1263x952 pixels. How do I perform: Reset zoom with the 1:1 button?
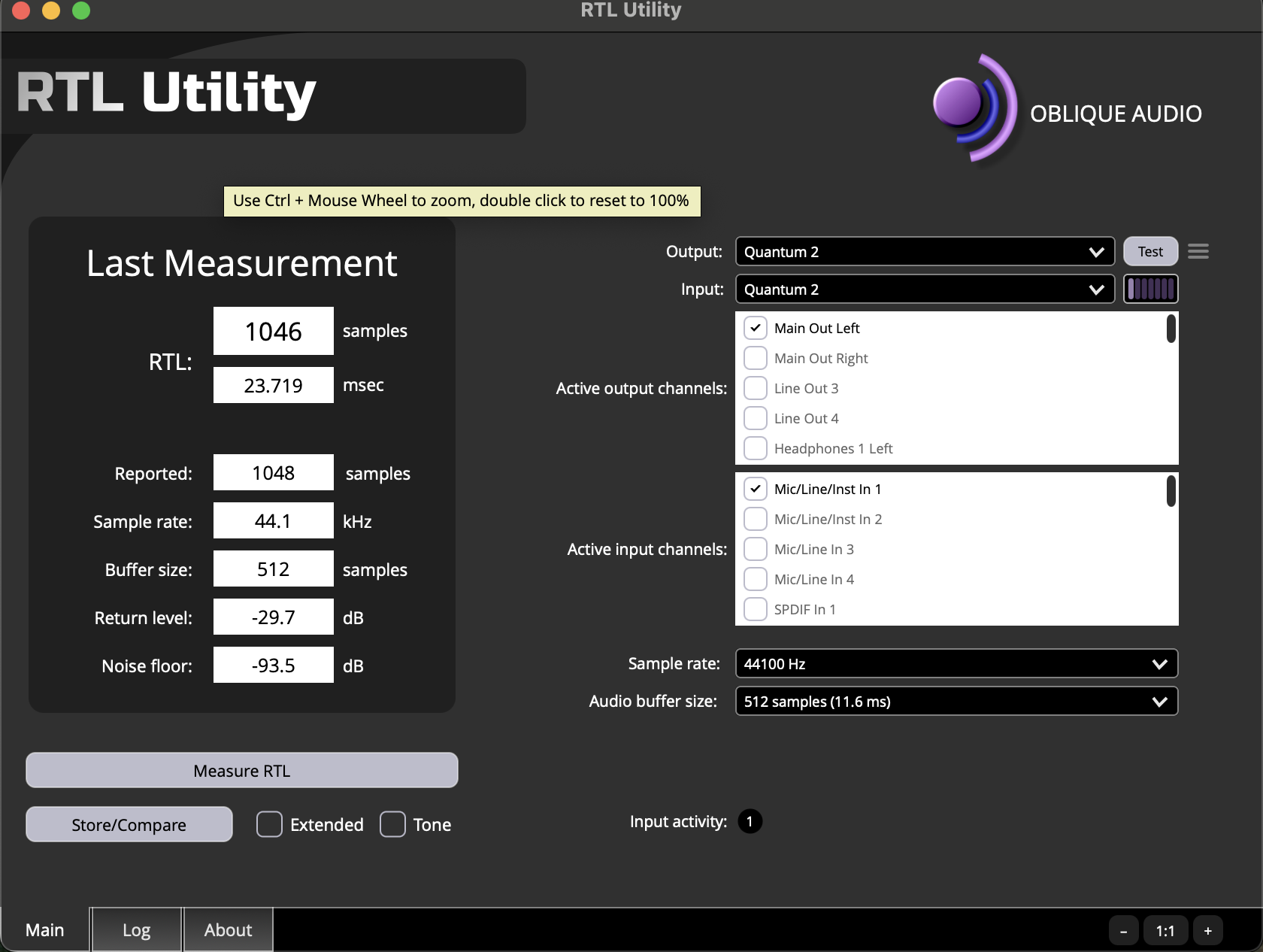click(1165, 931)
